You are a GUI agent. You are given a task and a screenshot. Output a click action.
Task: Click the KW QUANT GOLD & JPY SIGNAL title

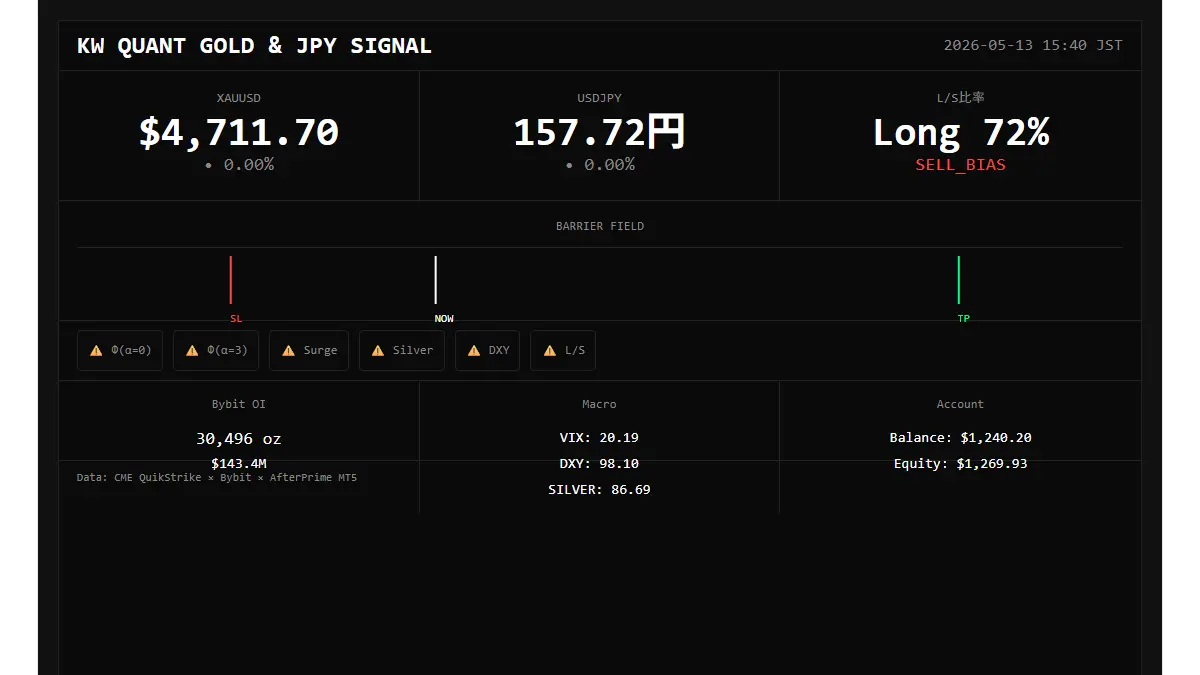tap(254, 46)
